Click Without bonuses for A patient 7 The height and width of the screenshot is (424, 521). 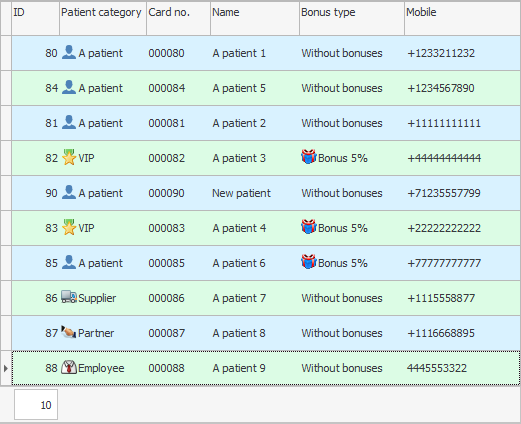coord(342,298)
